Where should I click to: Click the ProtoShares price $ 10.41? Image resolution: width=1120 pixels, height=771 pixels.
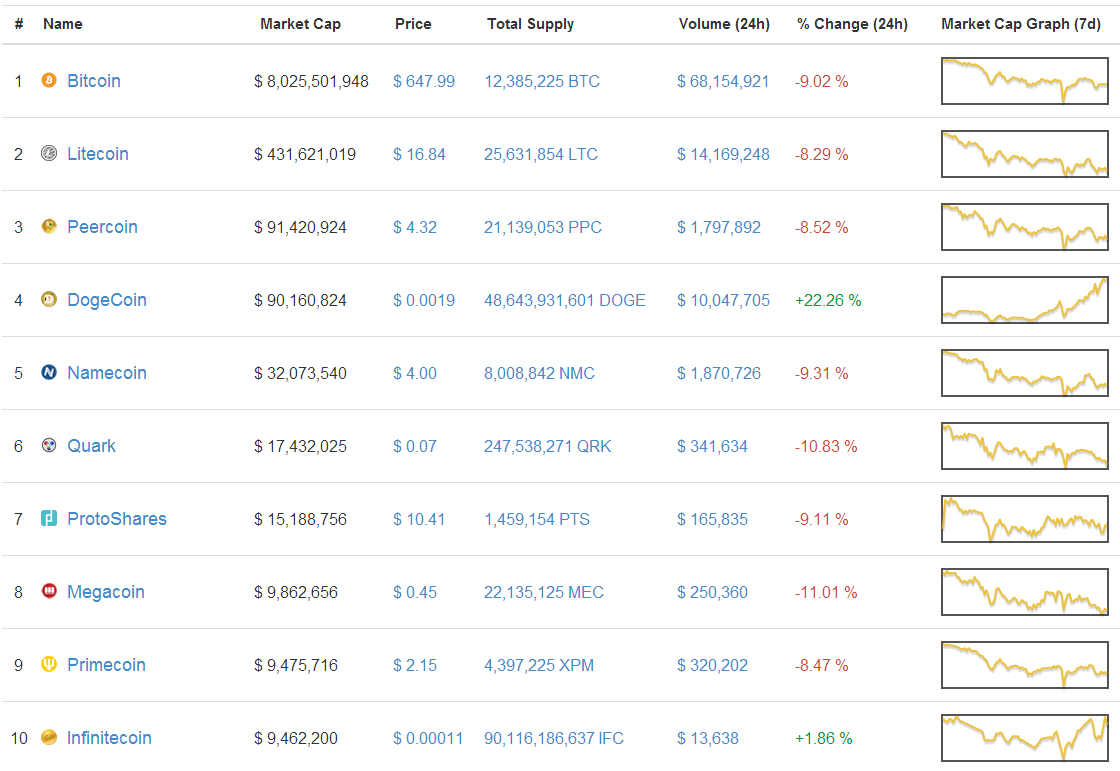[419, 519]
